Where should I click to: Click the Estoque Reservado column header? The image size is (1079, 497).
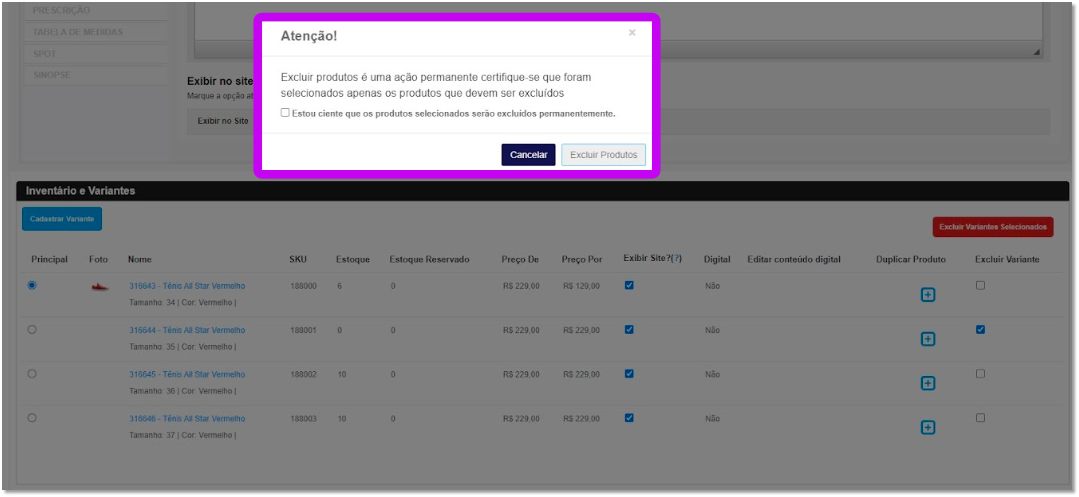point(429,260)
